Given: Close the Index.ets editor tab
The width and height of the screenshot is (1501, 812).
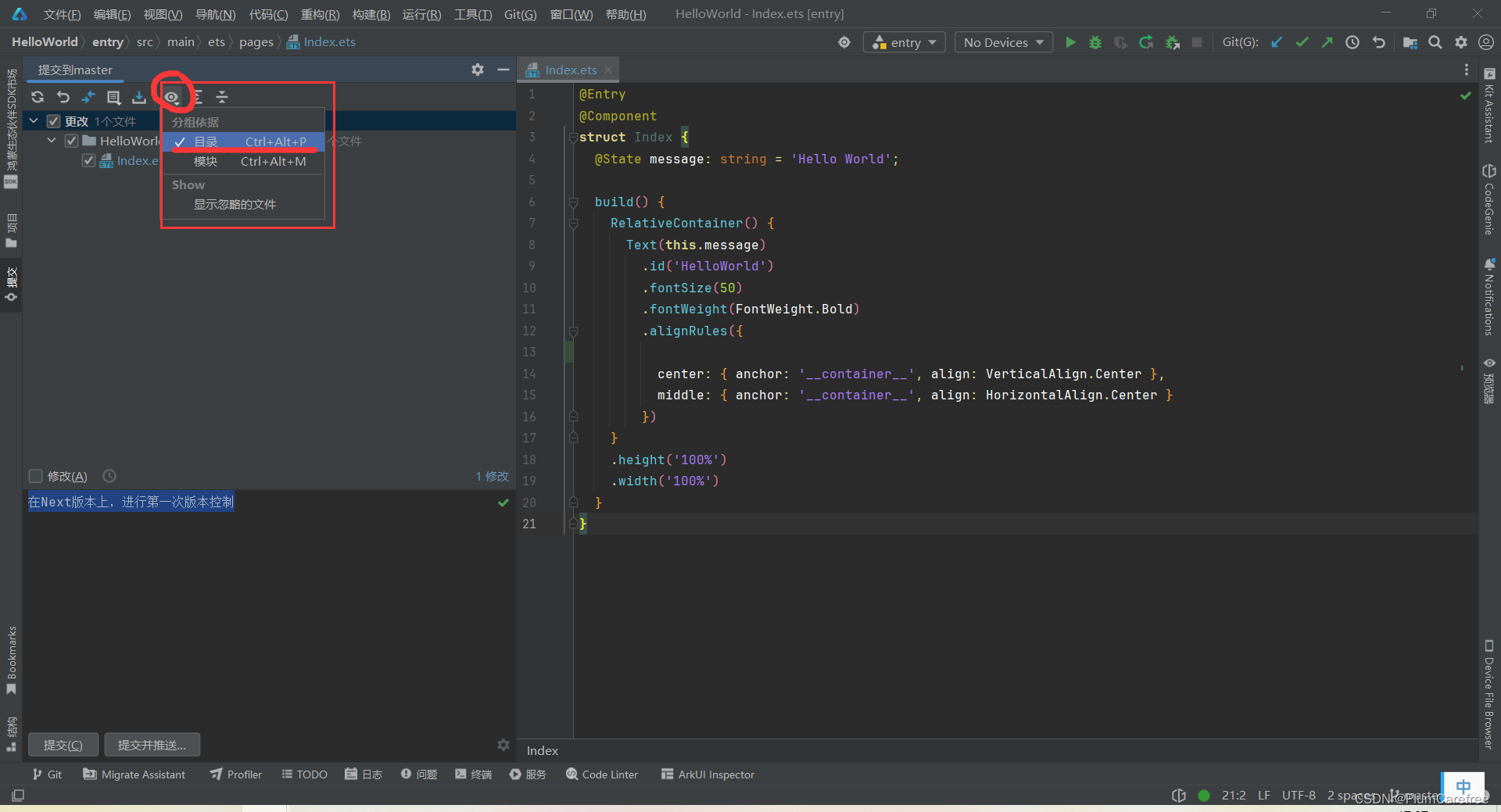Looking at the screenshot, I should [608, 70].
